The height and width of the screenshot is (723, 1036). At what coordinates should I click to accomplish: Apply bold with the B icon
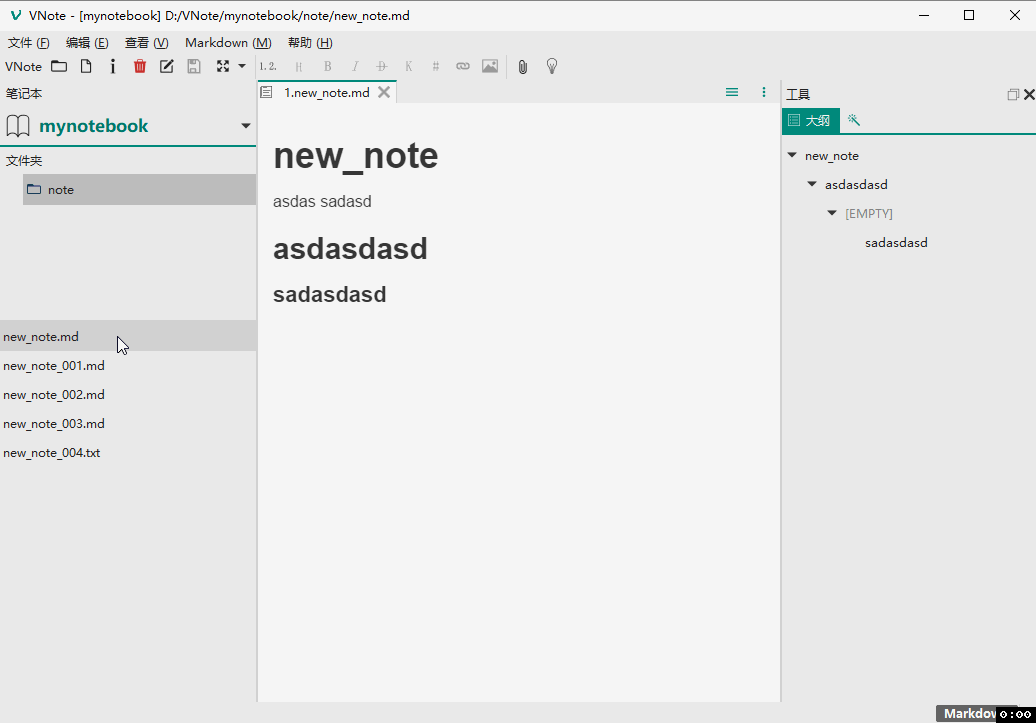[x=327, y=66]
